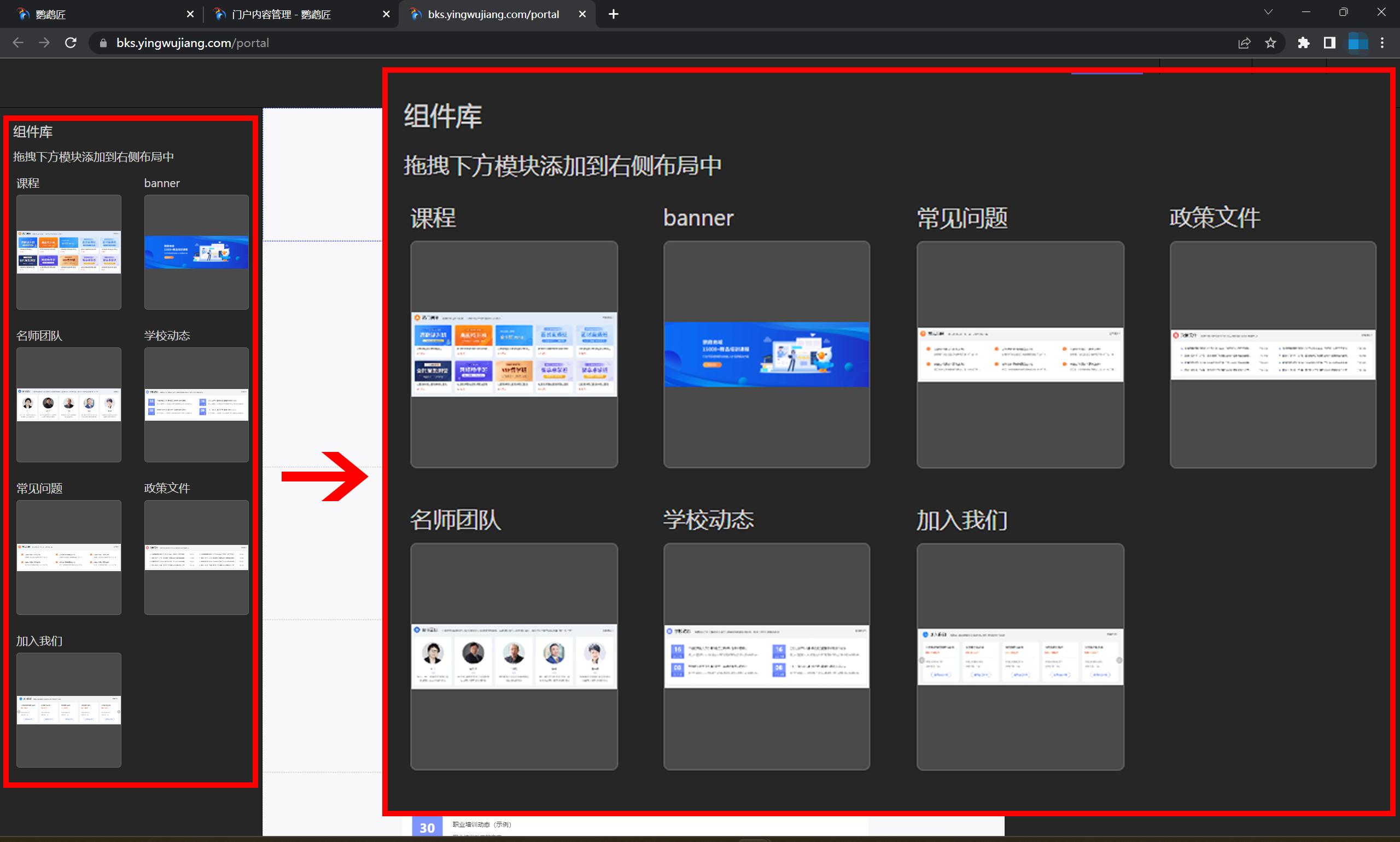Open the tab search chevron dropdown
The height and width of the screenshot is (842, 1400).
1268,13
